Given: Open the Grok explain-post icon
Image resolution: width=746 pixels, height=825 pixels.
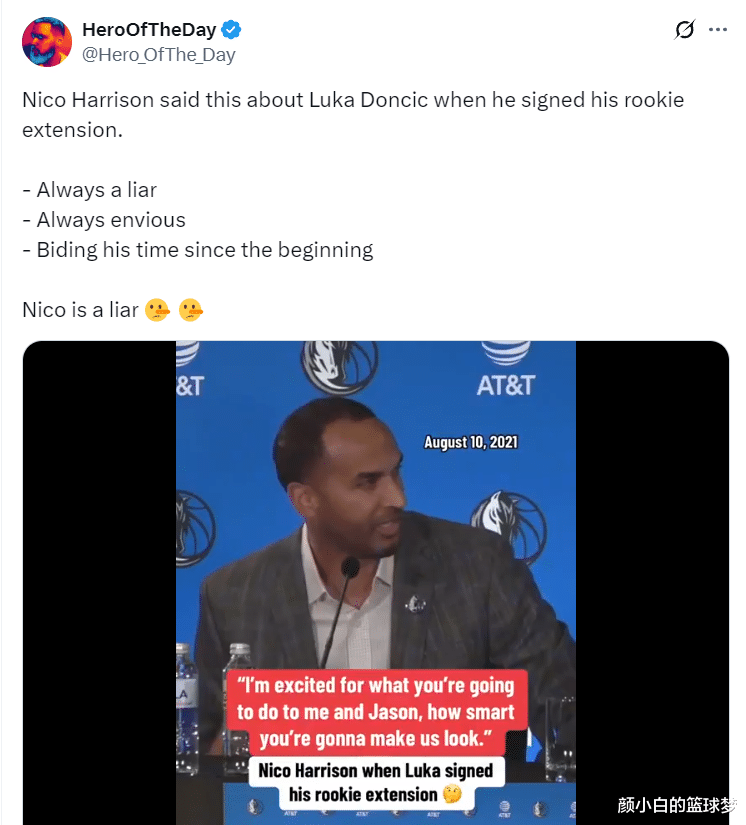Looking at the screenshot, I should (684, 29).
